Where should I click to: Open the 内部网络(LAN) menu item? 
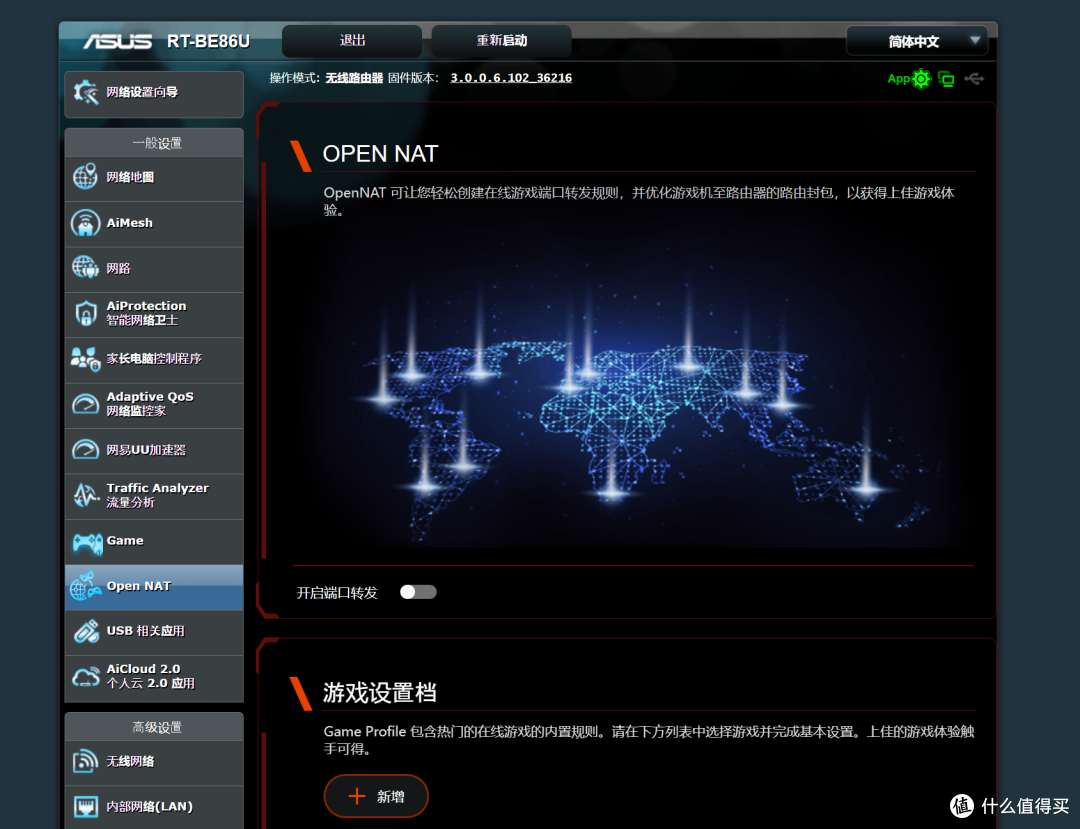click(154, 807)
